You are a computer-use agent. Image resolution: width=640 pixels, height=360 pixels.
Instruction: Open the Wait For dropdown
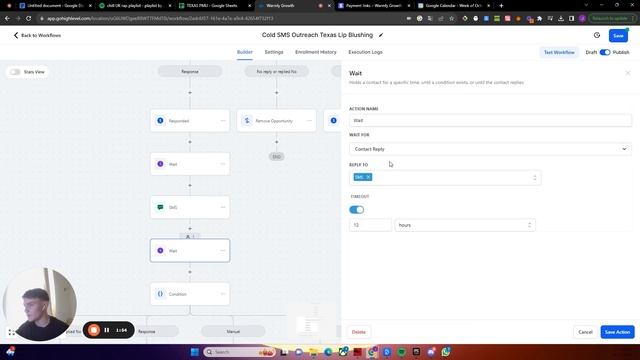pyautogui.click(x=490, y=149)
